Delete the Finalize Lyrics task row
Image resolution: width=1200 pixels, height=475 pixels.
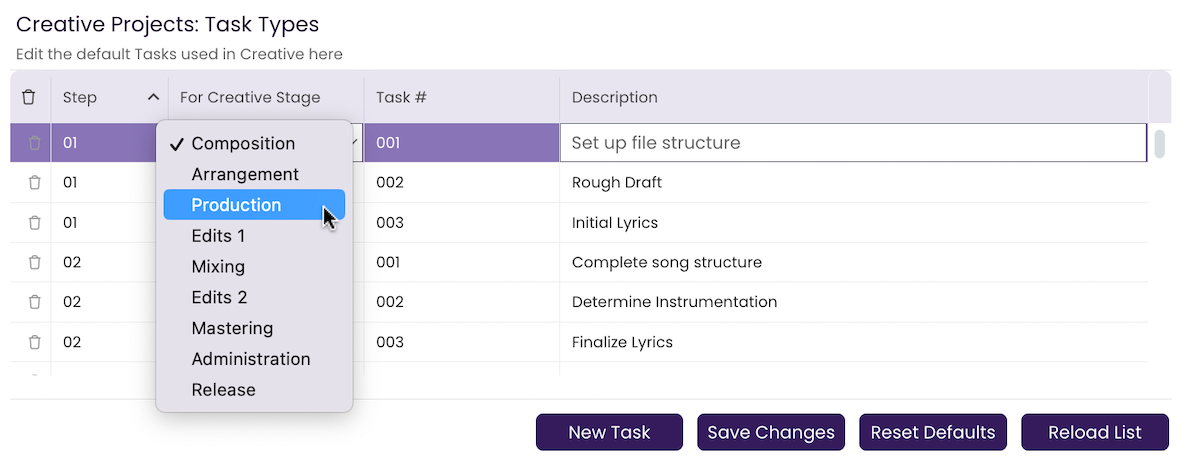click(x=35, y=342)
